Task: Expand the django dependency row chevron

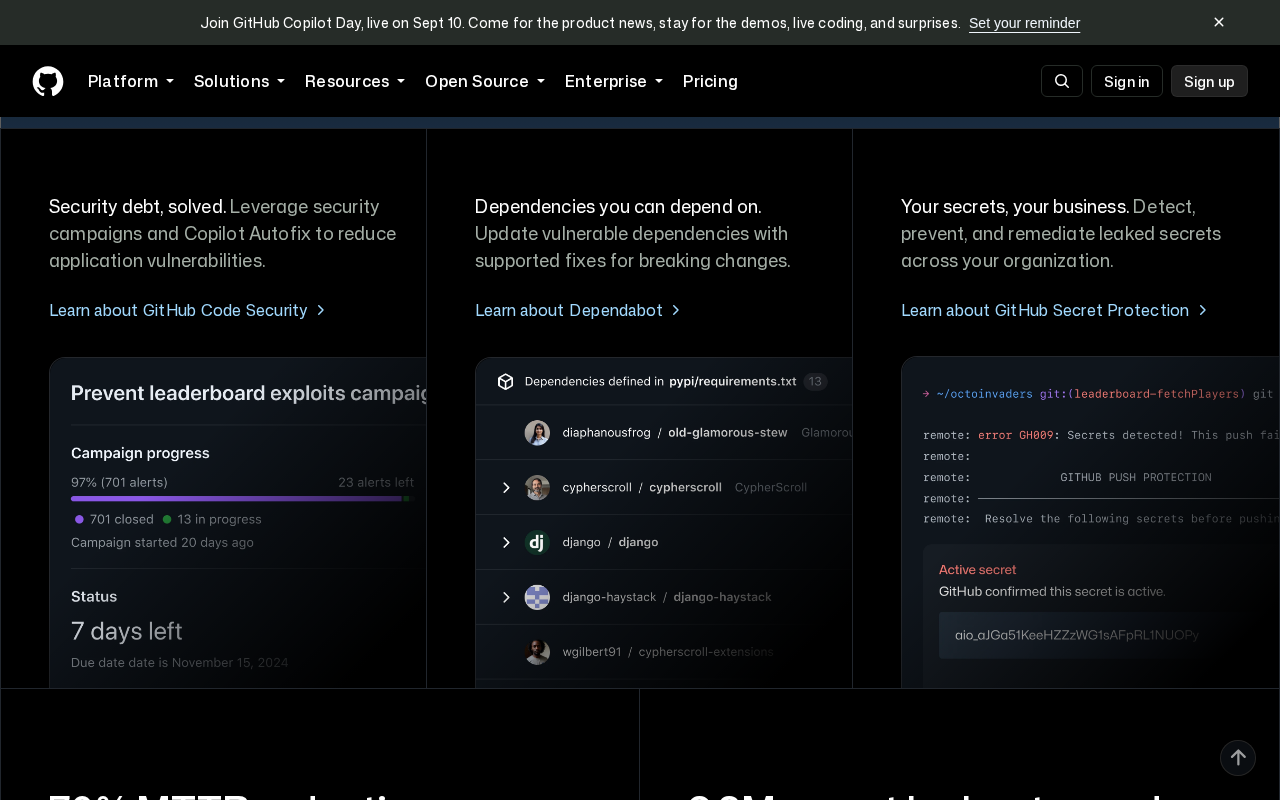Action: [x=506, y=542]
